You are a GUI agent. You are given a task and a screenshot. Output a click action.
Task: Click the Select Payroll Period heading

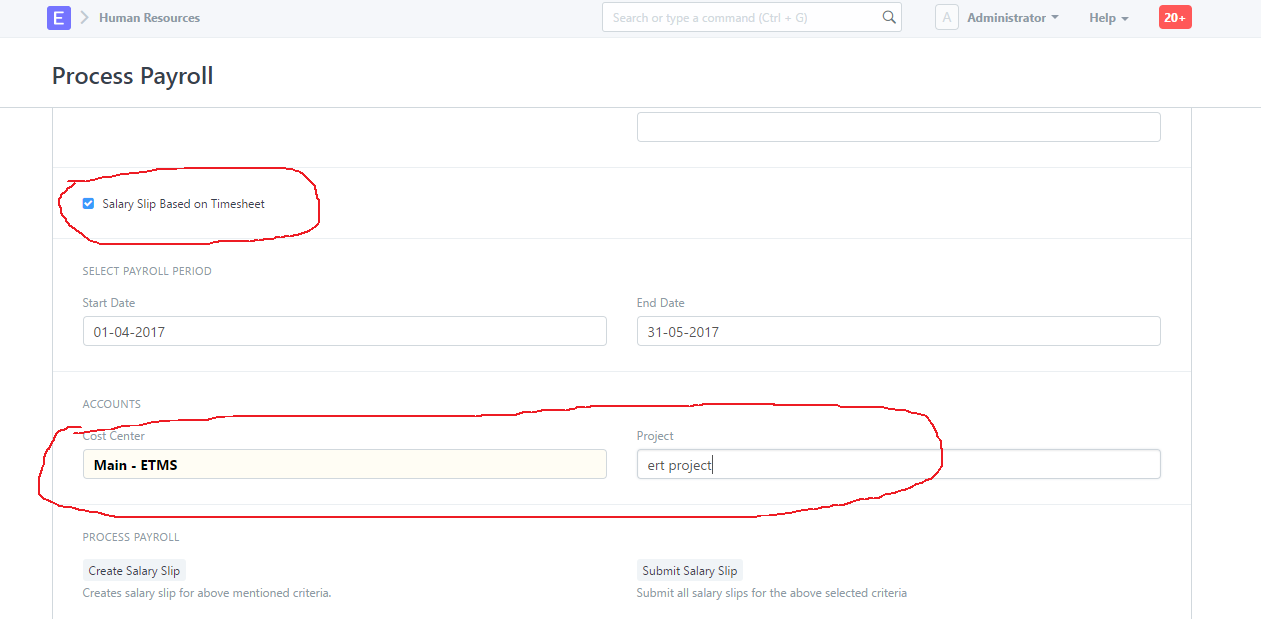[147, 271]
